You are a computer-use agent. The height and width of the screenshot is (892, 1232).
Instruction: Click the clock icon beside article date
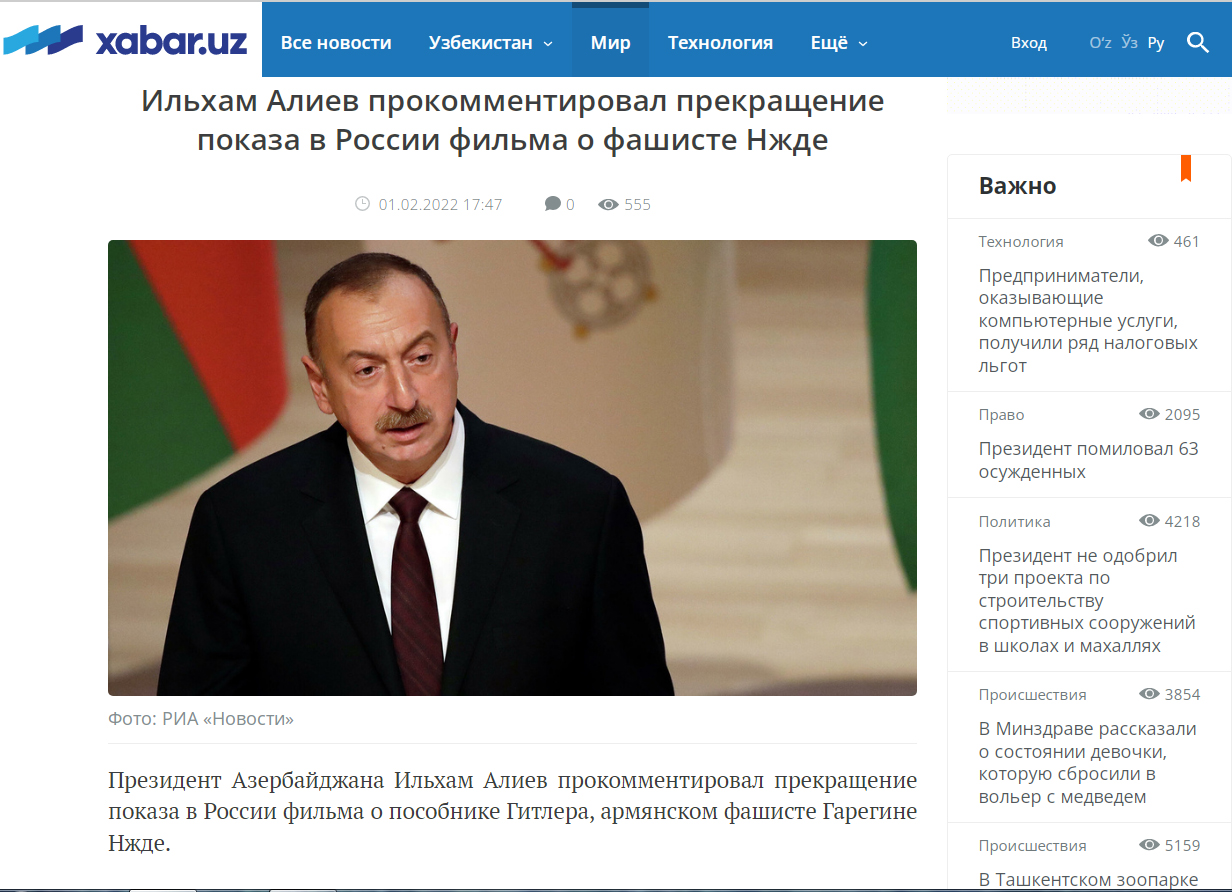[363, 204]
